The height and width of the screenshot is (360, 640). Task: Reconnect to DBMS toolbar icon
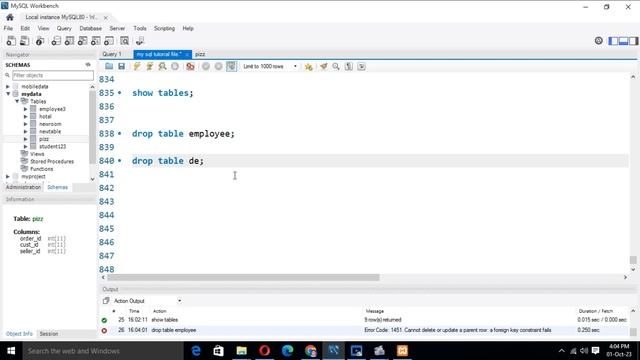click(x=140, y=41)
